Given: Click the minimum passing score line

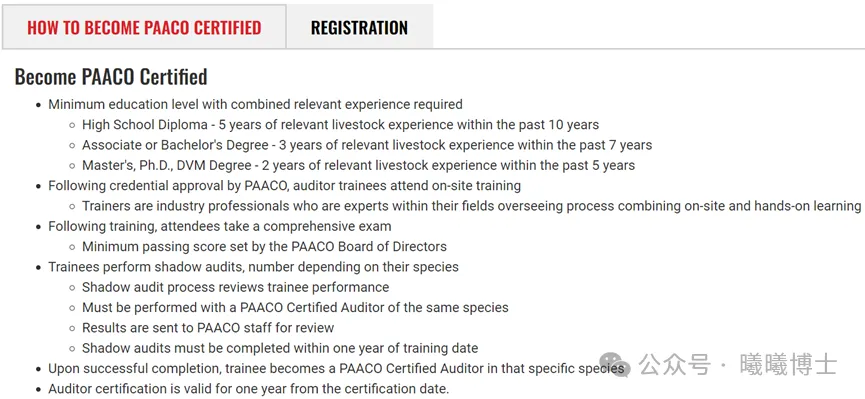Looking at the screenshot, I should pyautogui.click(x=264, y=246).
